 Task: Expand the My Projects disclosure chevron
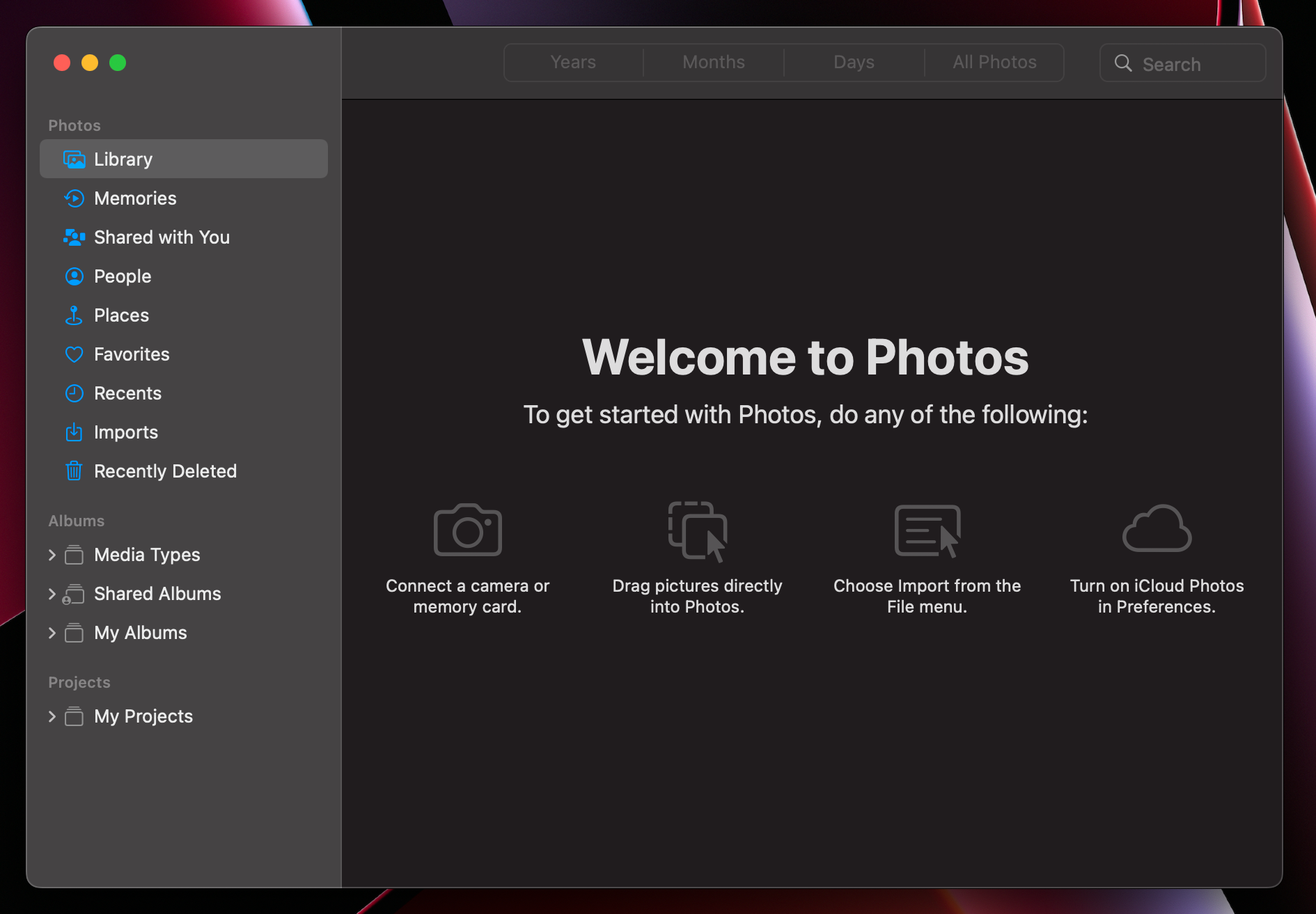tap(52, 716)
